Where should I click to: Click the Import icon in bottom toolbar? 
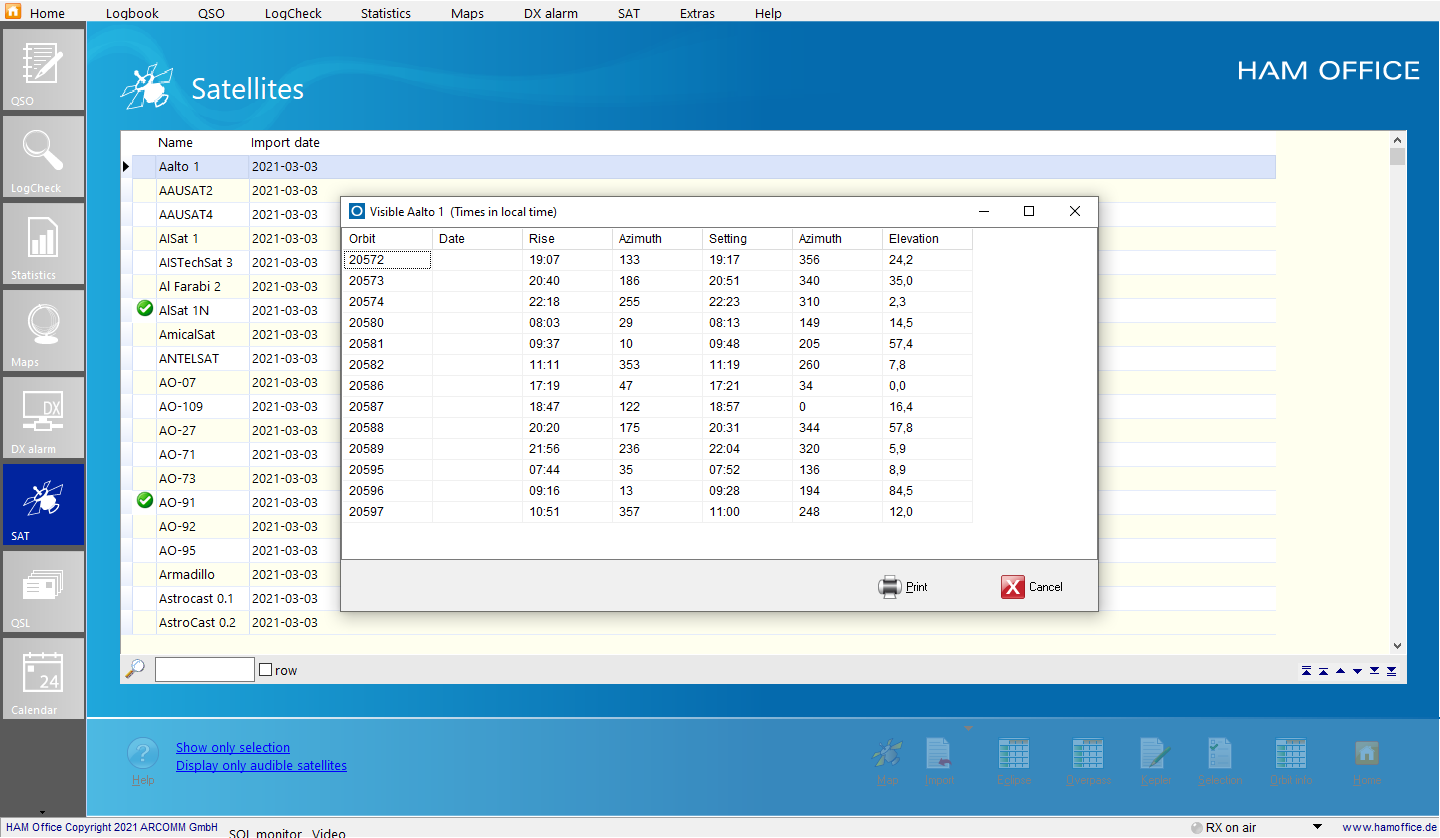pos(939,753)
